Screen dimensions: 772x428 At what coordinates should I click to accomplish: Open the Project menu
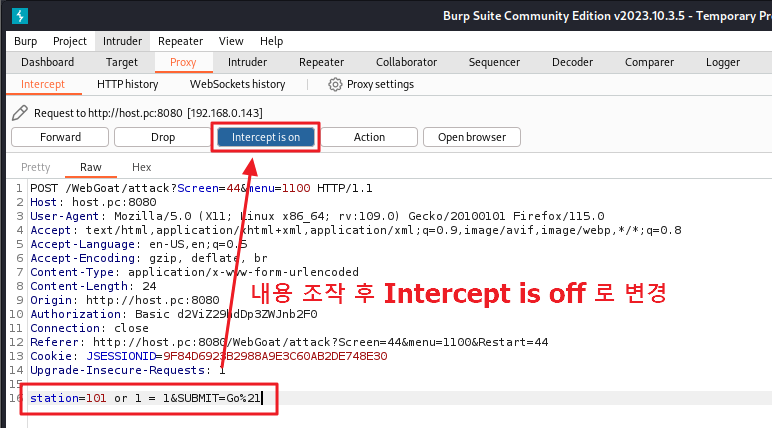69,41
